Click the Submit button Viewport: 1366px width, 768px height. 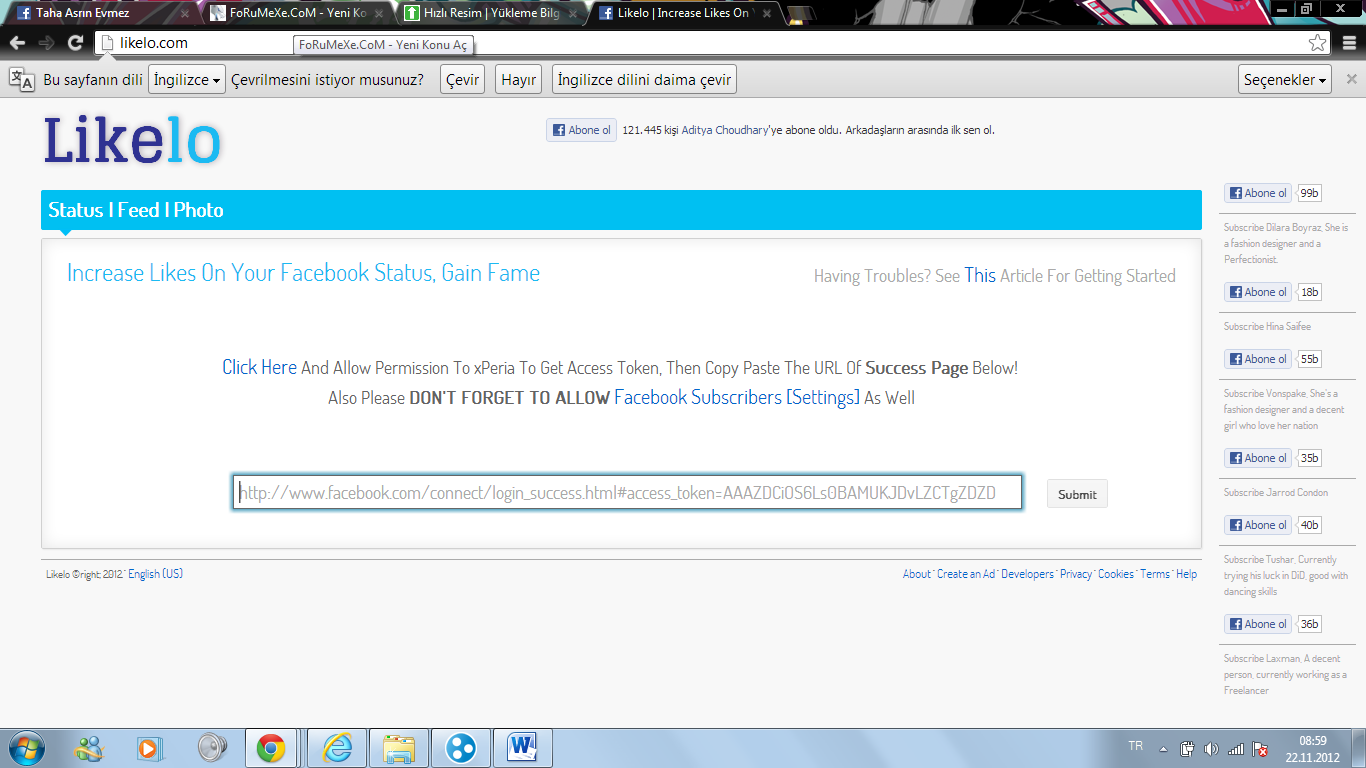coord(1077,494)
